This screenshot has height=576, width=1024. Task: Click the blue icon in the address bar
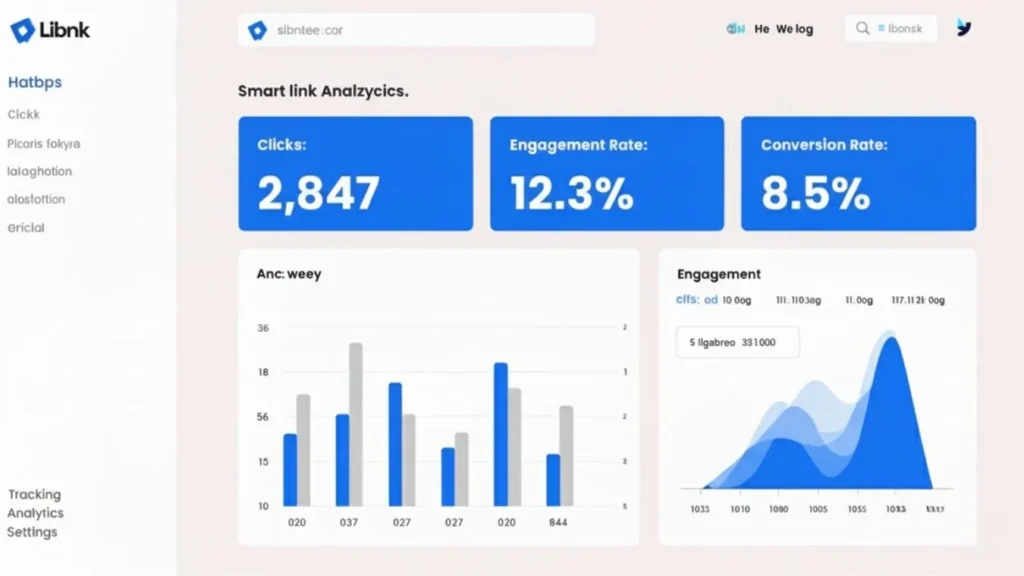258,30
